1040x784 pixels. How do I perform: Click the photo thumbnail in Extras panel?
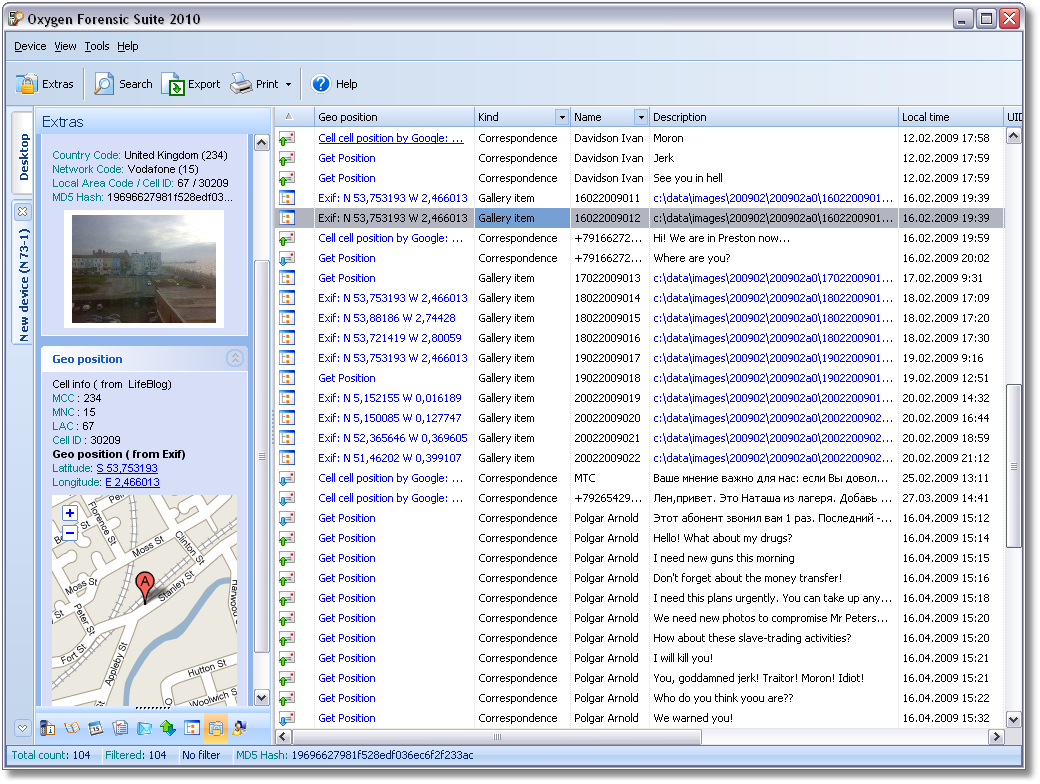tap(144, 268)
